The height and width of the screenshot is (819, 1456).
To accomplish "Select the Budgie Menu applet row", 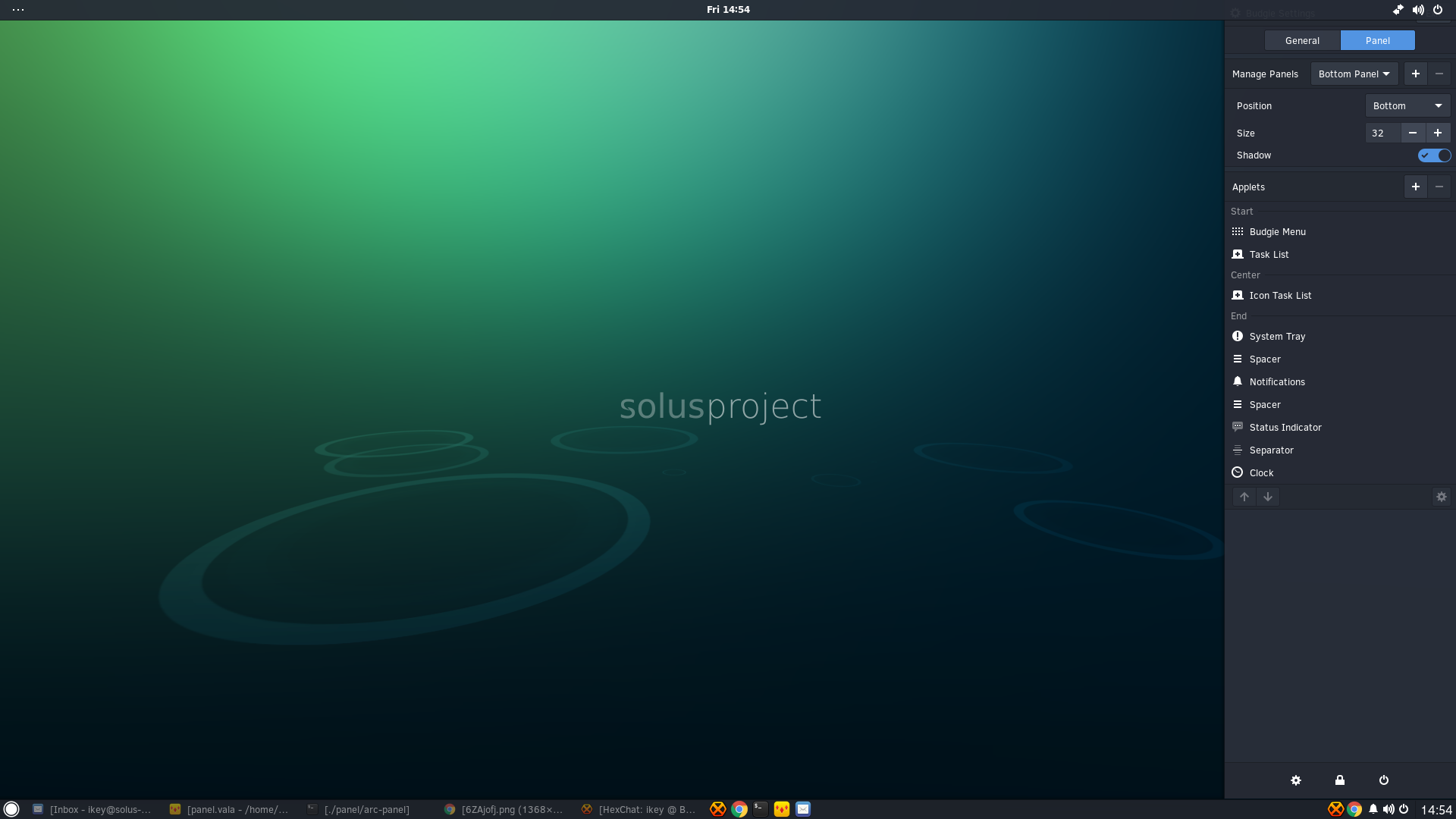I will [1340, 232].
